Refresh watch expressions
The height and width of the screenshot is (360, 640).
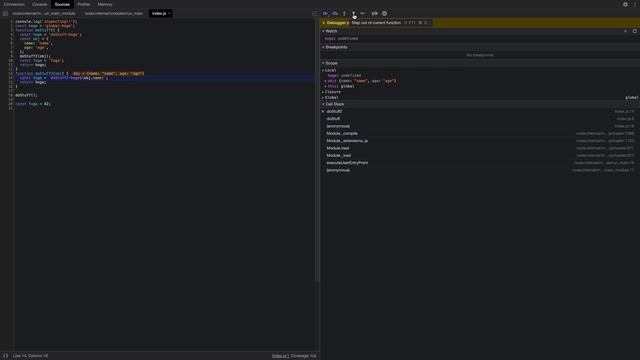click(x=634, y=31)
